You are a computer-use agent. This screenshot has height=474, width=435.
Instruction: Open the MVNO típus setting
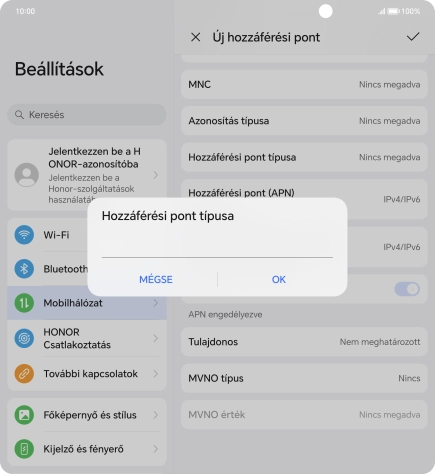(304, 378)
